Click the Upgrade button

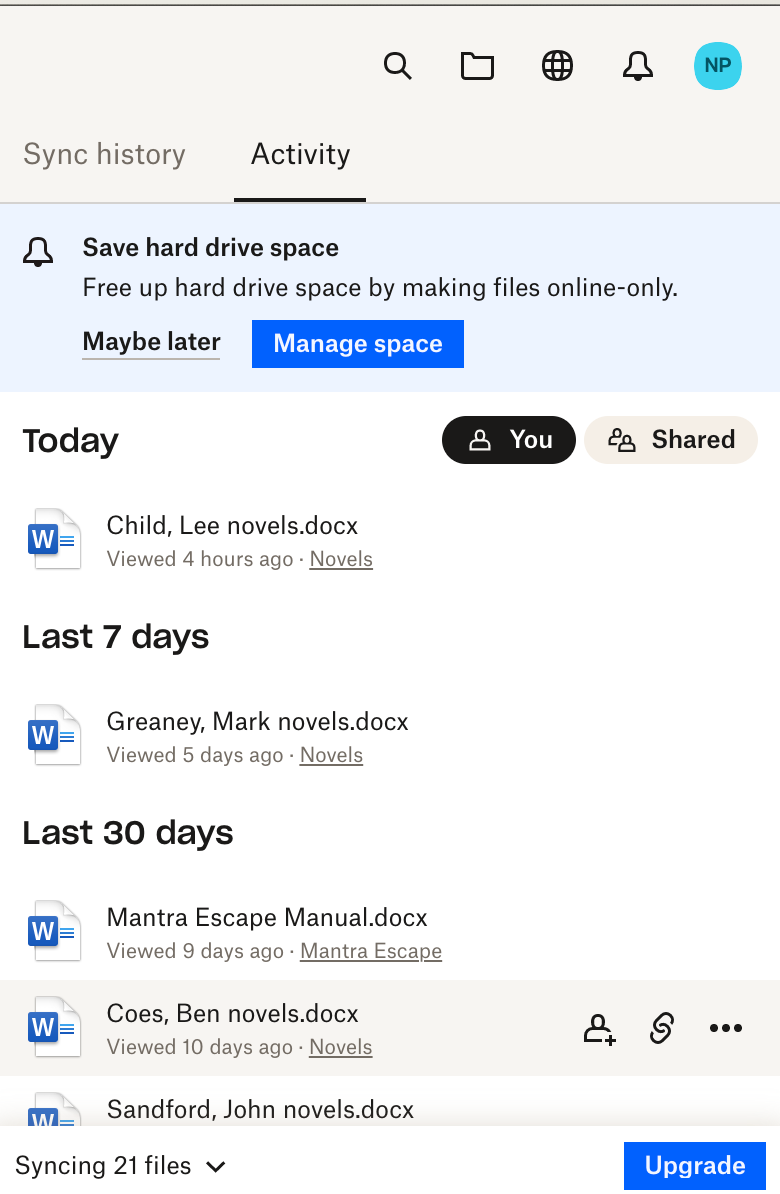[695, 1166]
